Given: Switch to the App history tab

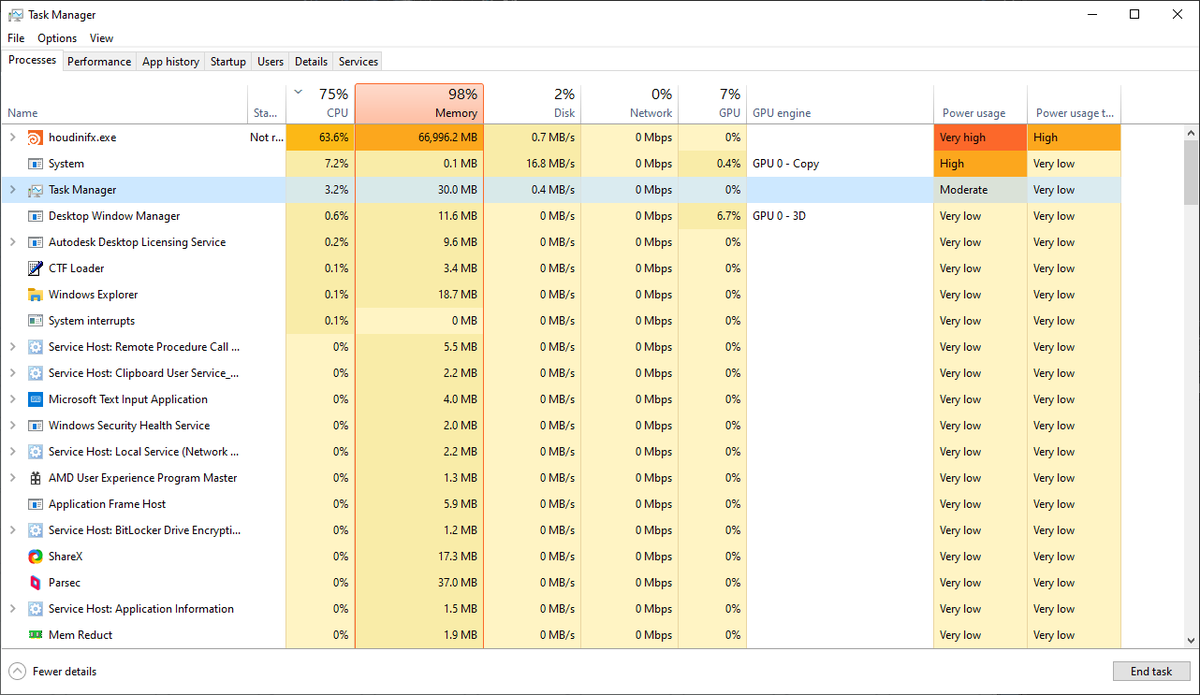Looking at the screenshot, I should [171, 61].
